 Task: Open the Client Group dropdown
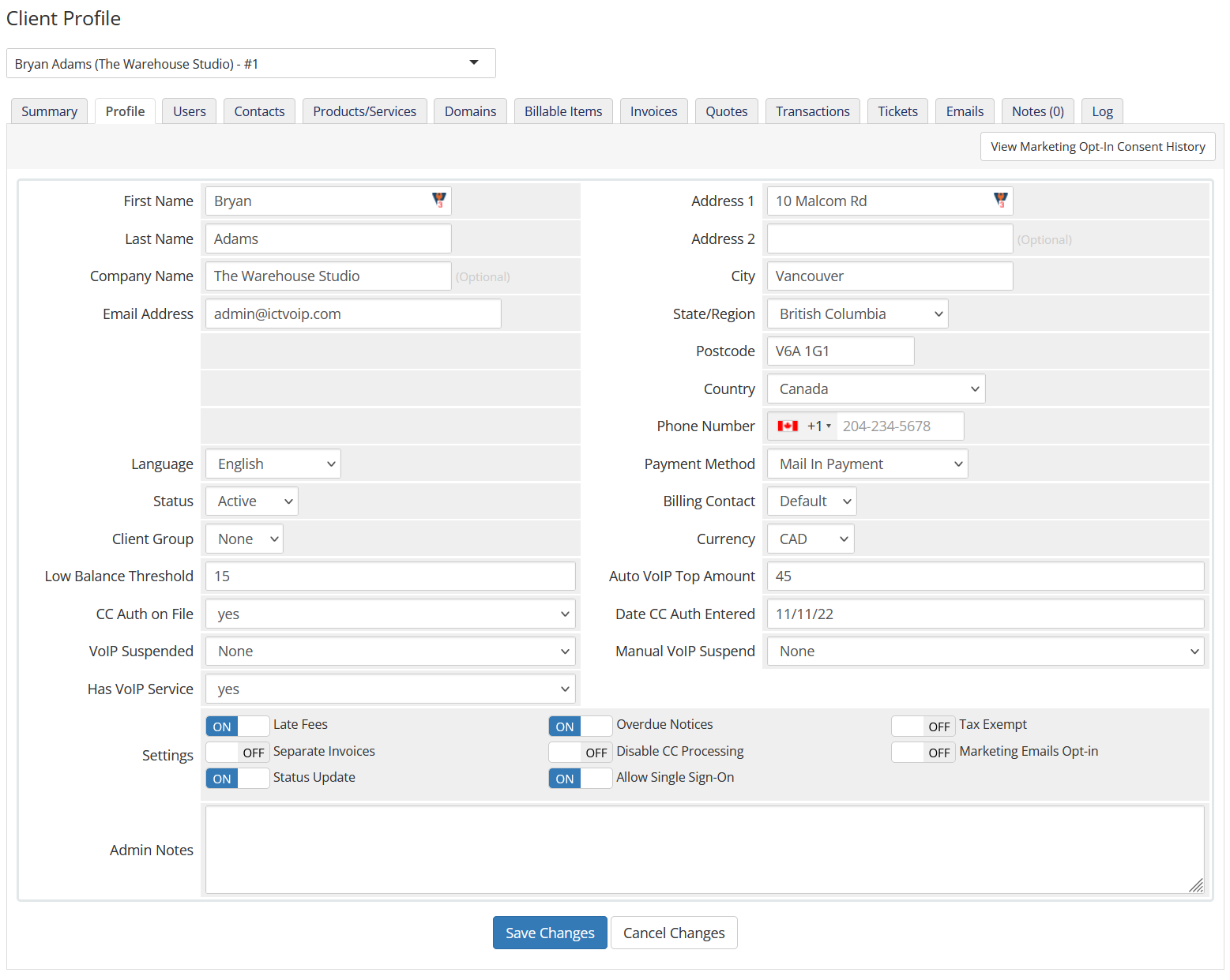(244, 539)
